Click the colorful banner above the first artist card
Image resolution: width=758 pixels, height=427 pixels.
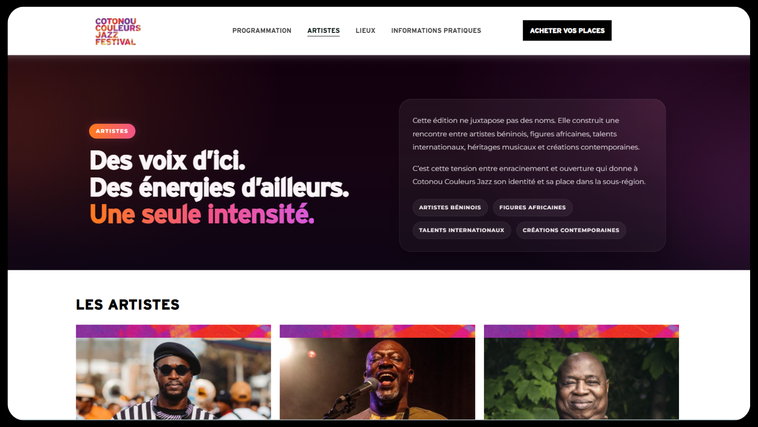pos(173,331)
